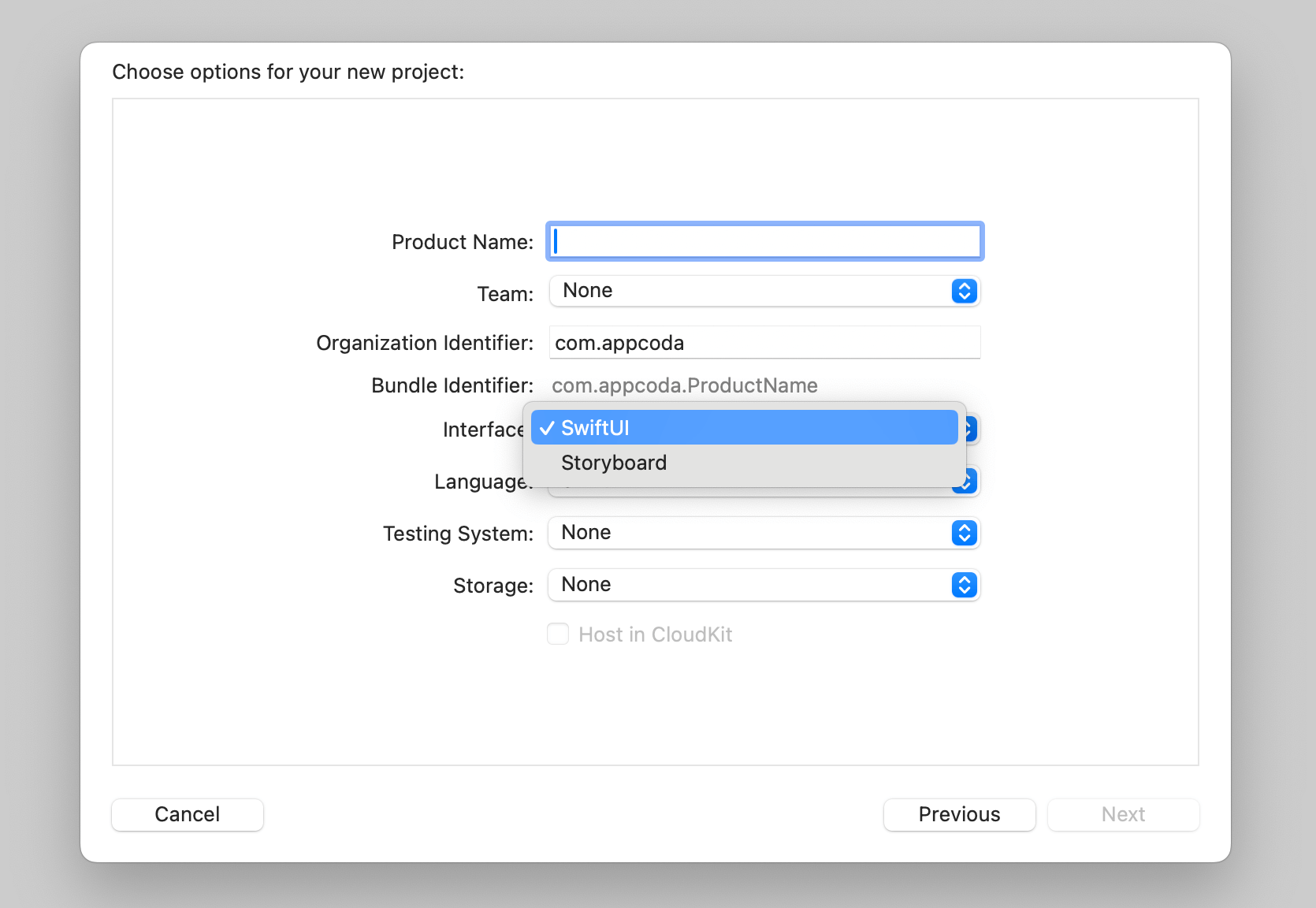Image resolution: width=1316 pixels, height=908 pixels.
Task: Click the Host in CloudKit label text
Action: [x=655, y=634]
